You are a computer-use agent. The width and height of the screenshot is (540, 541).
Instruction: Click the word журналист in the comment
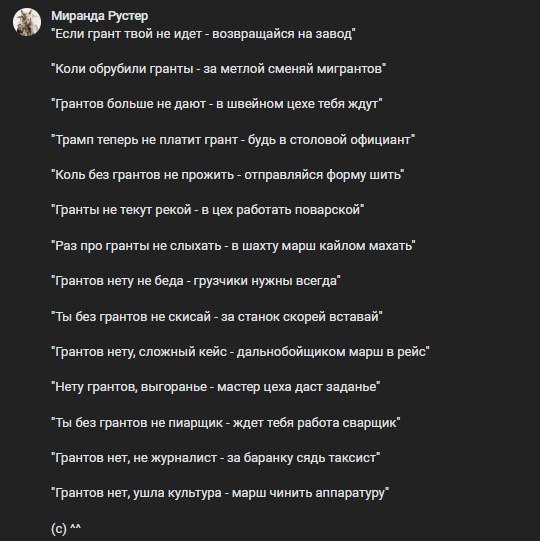click(x=183, y=458)
